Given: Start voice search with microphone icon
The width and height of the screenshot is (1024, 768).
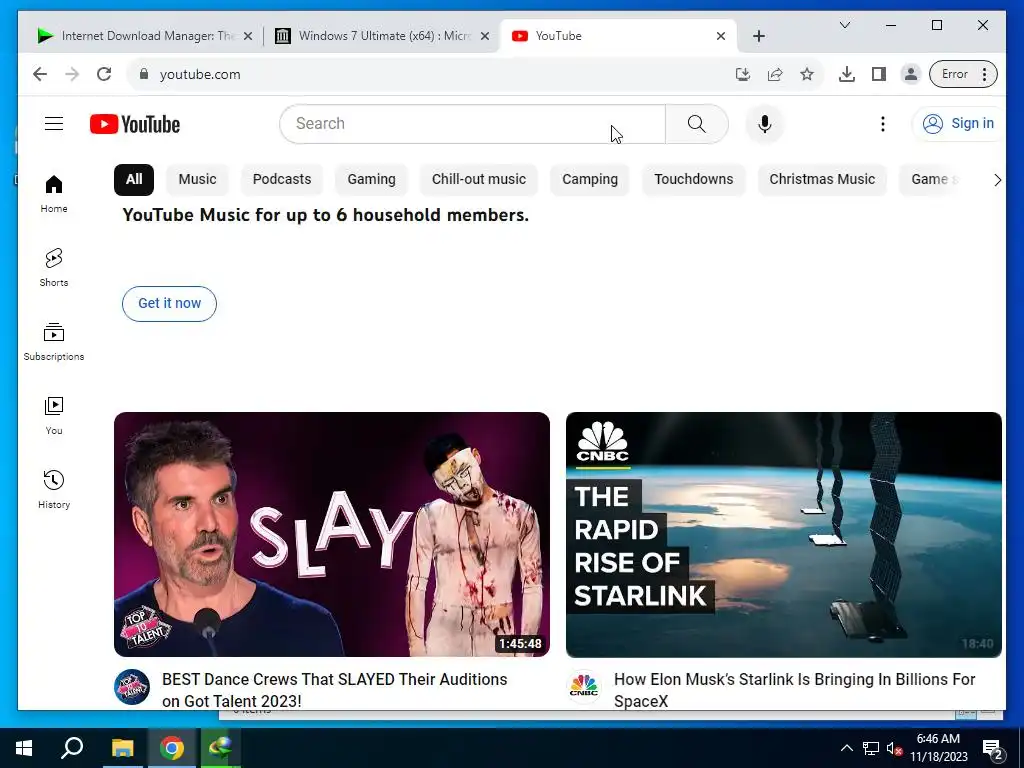Looking at the screenshot, I should [x=765, y=123].
